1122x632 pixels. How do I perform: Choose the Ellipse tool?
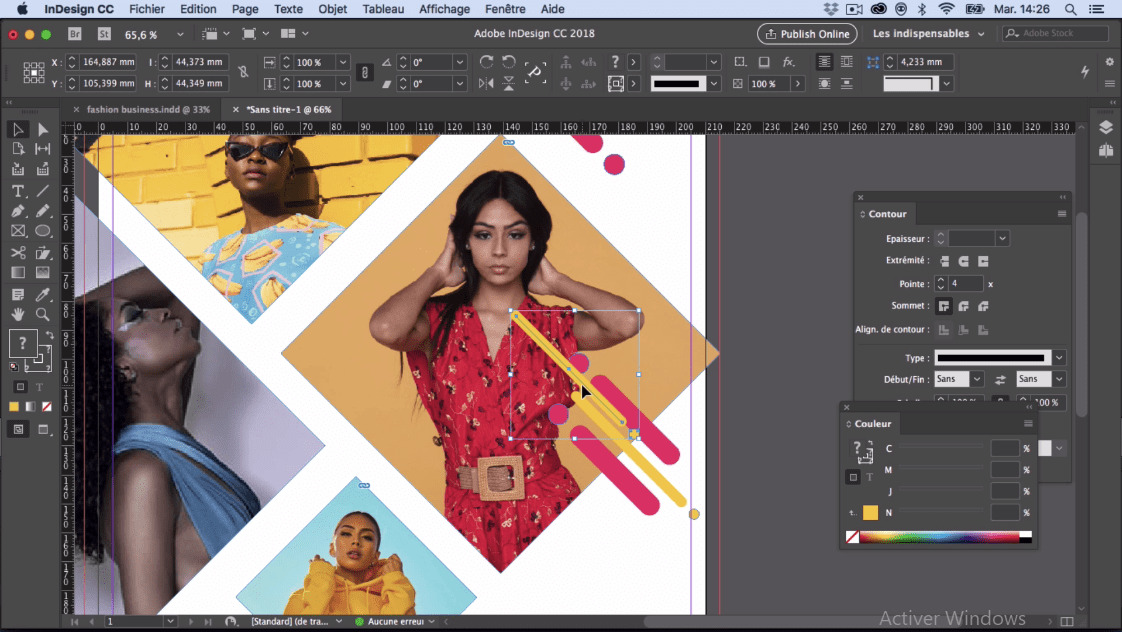(43, 231)
